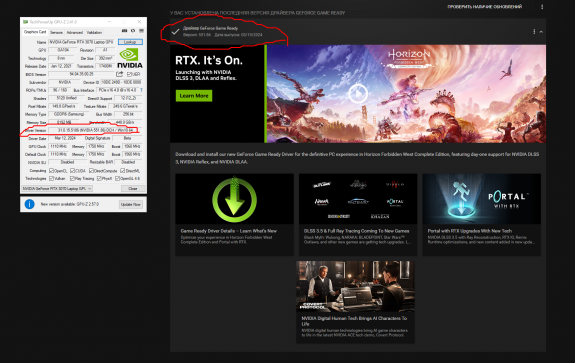The width and height of the screenshot is (575, 363).
Task: Open the Portal with RTX article thumbnail
Action: 481,199
